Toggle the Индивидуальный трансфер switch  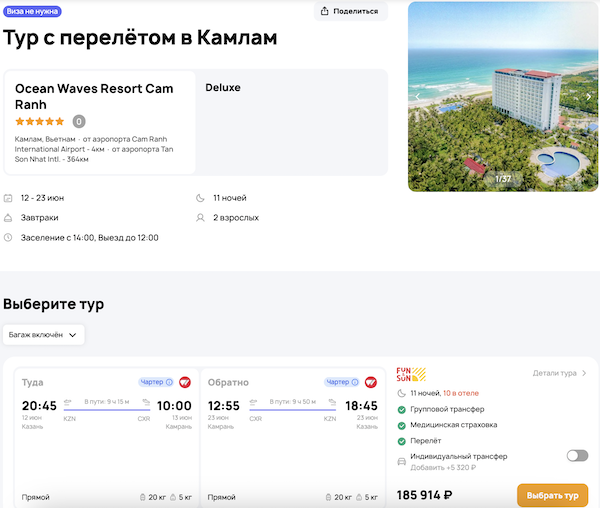click(x=577, y=455)
